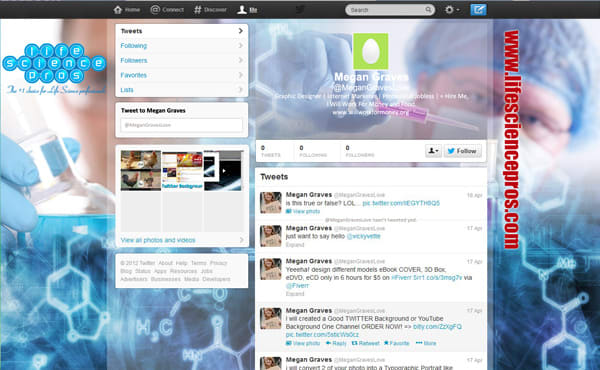Viewport: 600px width, 370px height.
Task: Click the chevron next to Tweets
Action: pos(240,31)
